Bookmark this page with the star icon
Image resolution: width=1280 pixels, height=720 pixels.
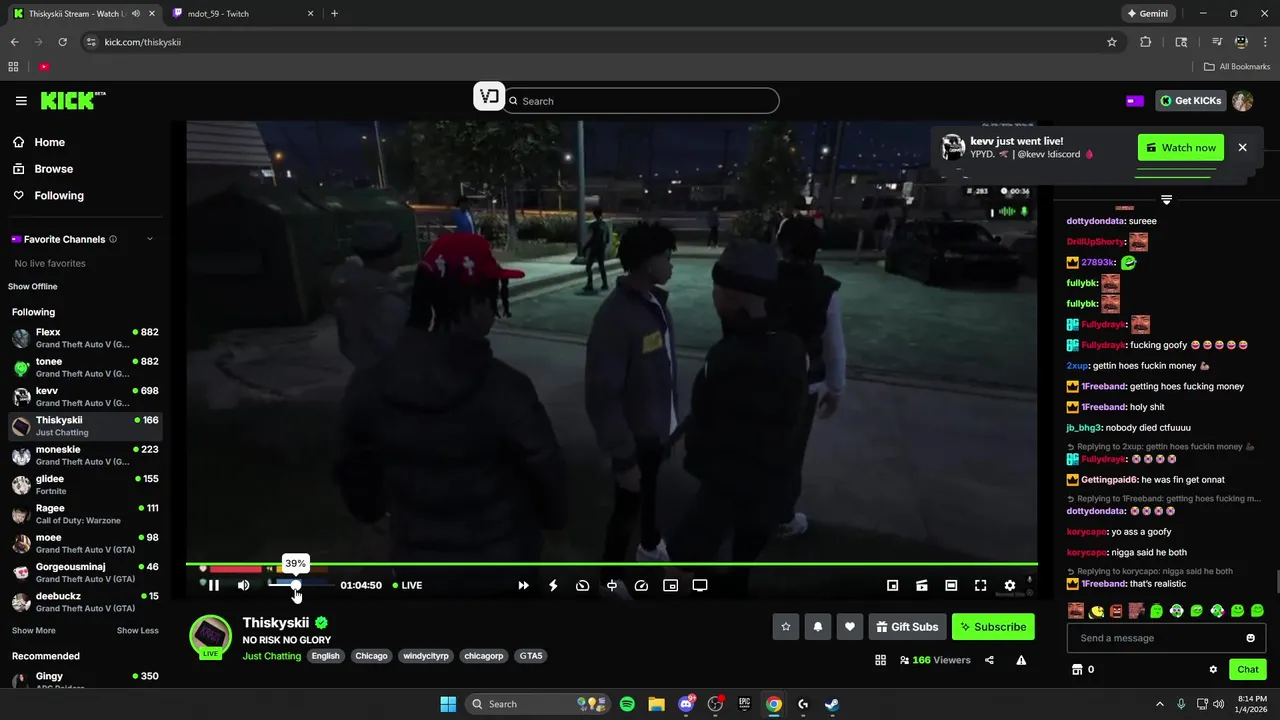coord(1112,42)
